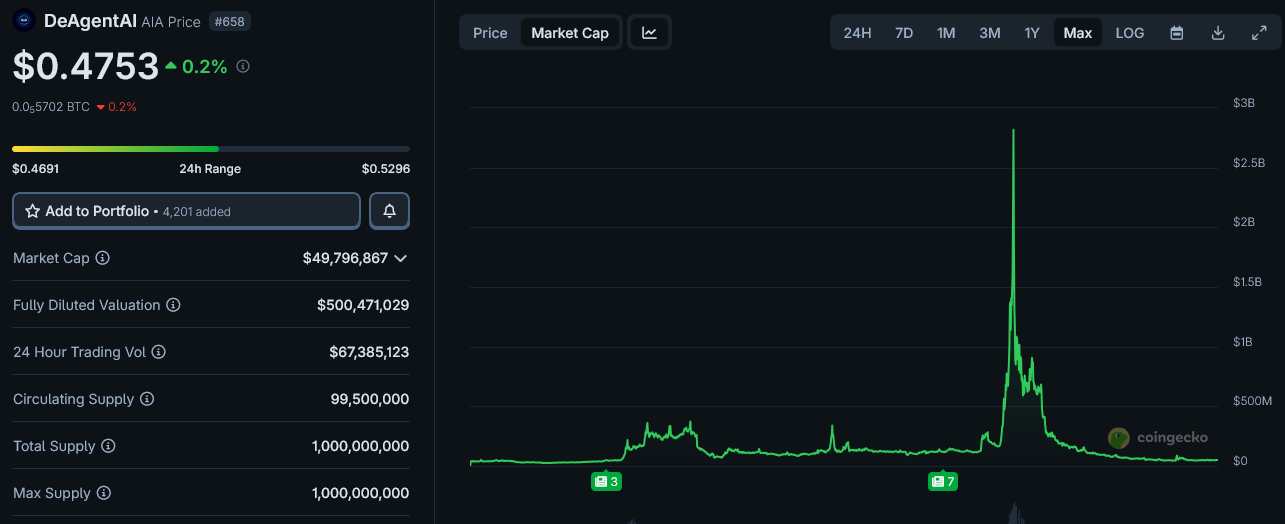
Task: Expand Market Cap value dropdown chevron
Action: 401,258
